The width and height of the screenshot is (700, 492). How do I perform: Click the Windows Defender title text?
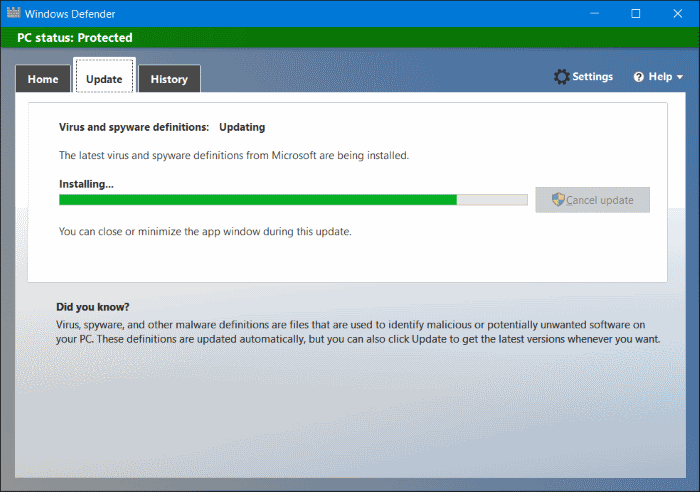70,14
